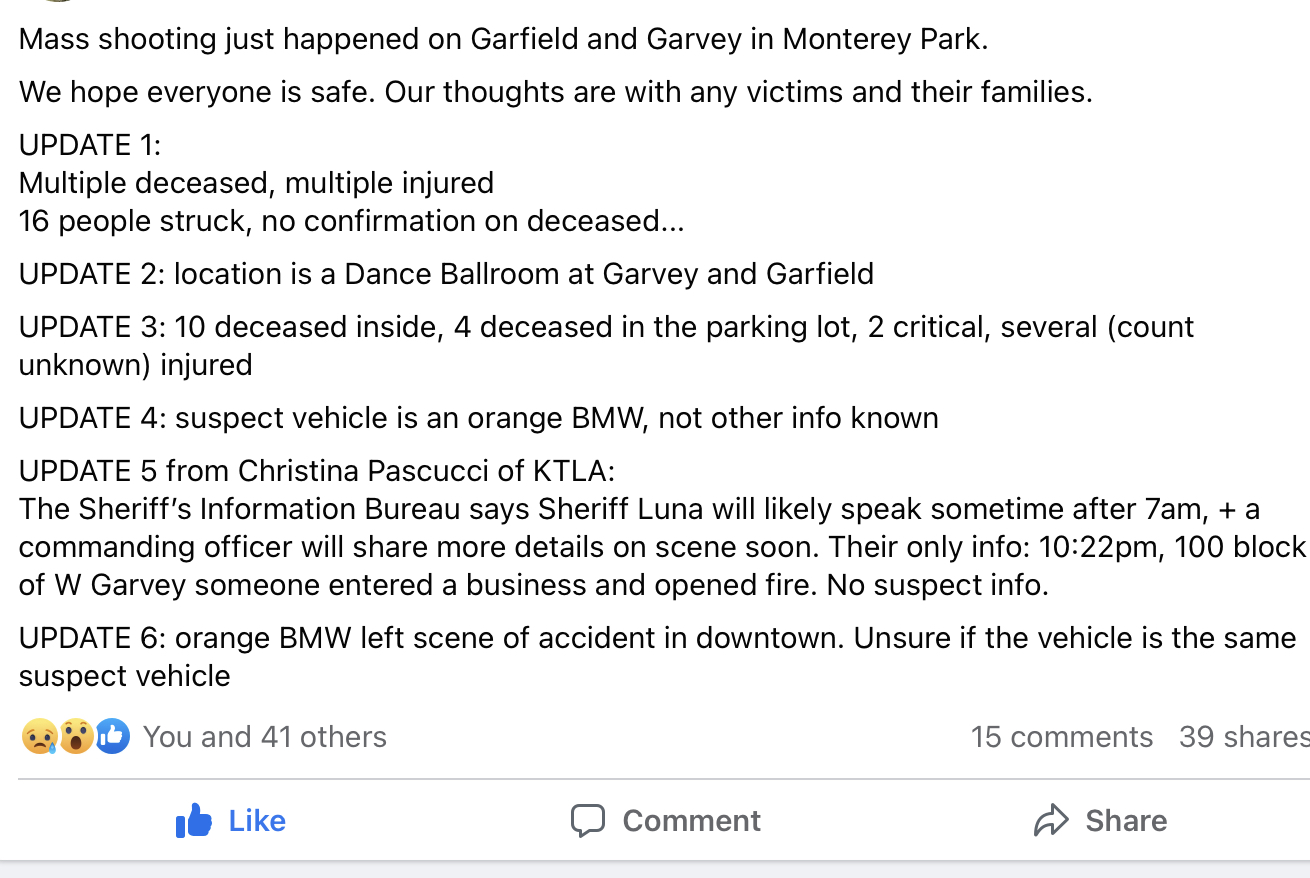Viewport: 1310px width, 878px height.
Task: Click the Comment button label
Action: pyautogui.click(x=691, y=821)
